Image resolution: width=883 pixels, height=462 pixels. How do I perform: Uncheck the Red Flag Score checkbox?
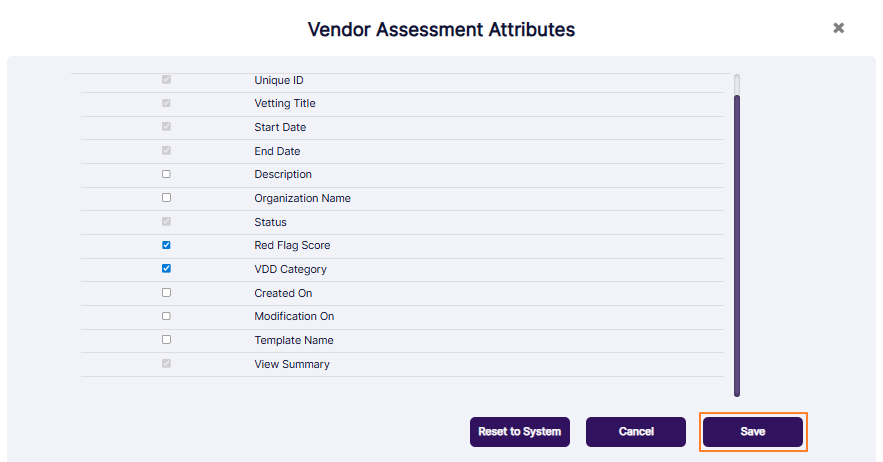coord(166,245)
